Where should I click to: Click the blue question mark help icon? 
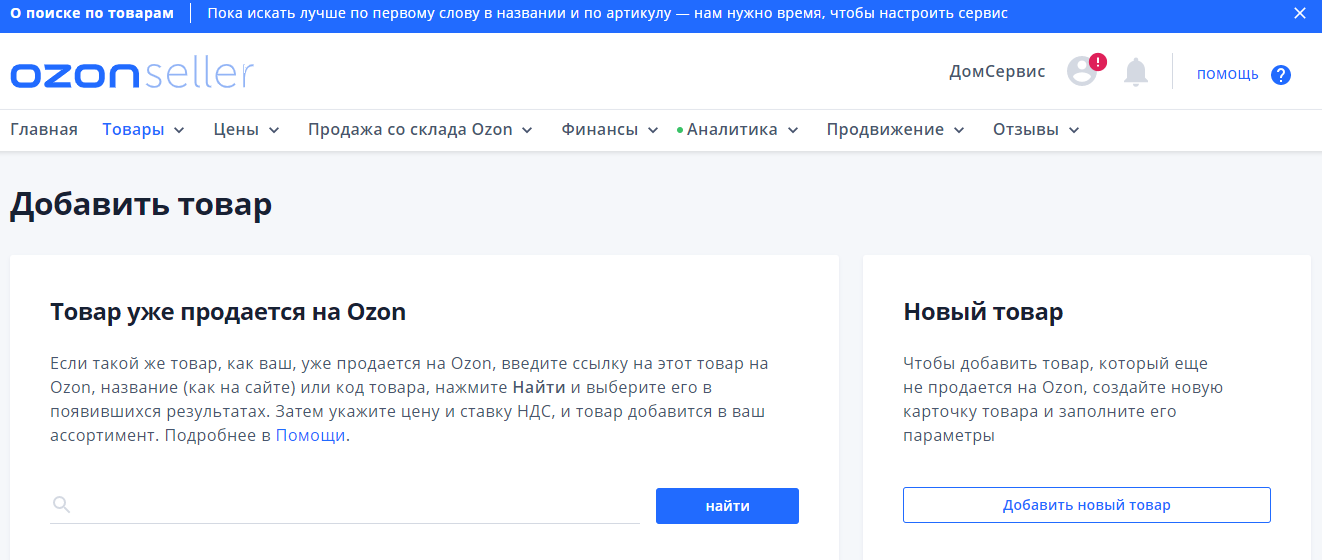tap(1281, 75)
